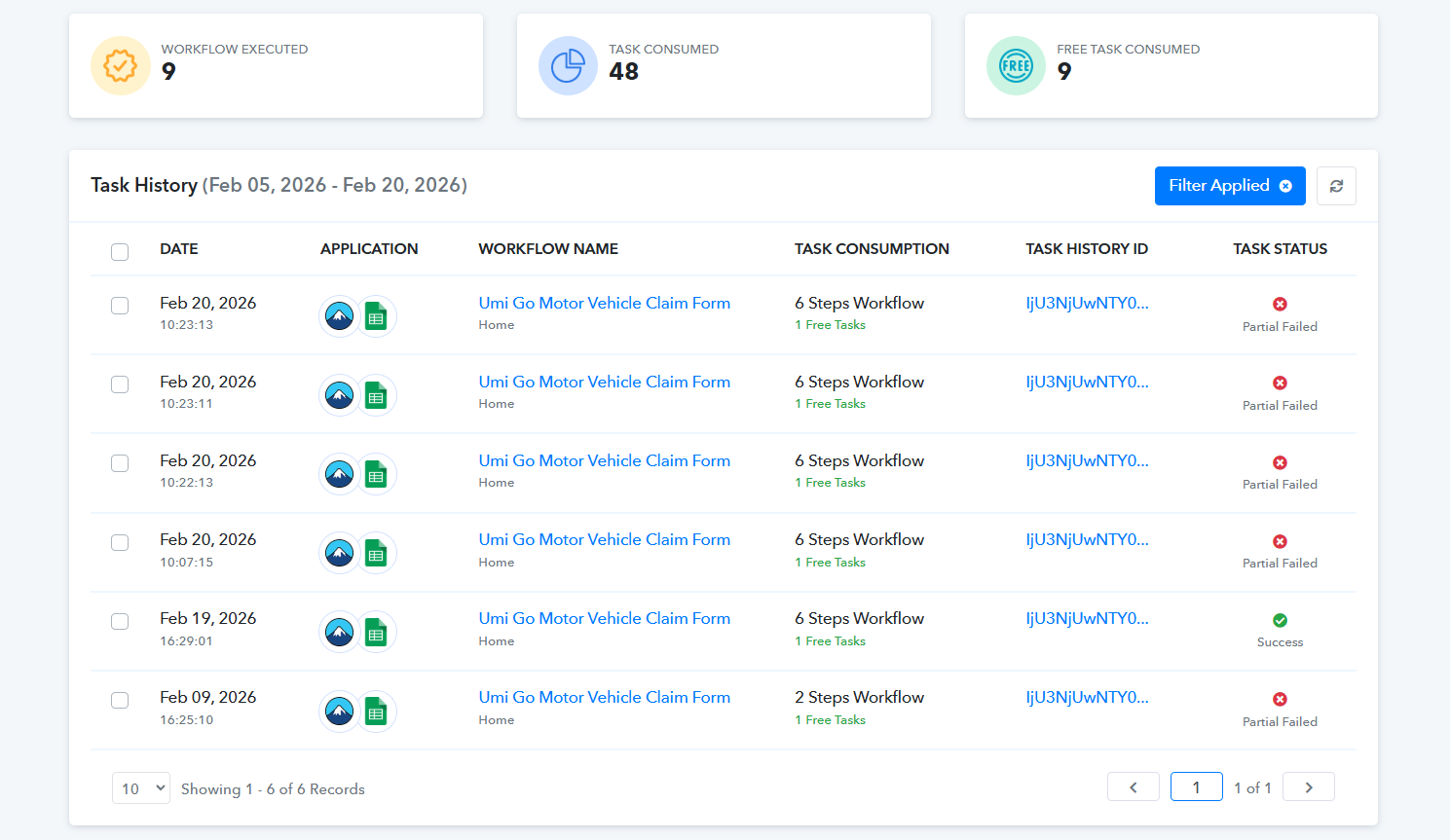The width and height of the screenshot is (1450, 840).
Task: Check the Feb 09, 2026 row checkbox
Action: coord(120,700)
